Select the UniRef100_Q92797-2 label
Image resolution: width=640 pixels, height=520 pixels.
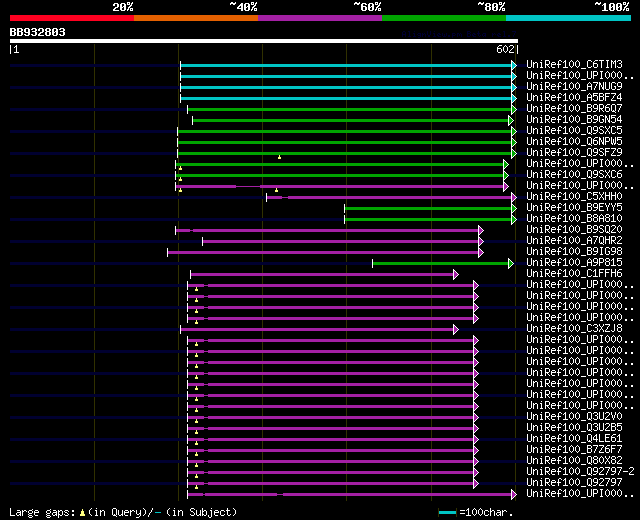tap(580, 472)
